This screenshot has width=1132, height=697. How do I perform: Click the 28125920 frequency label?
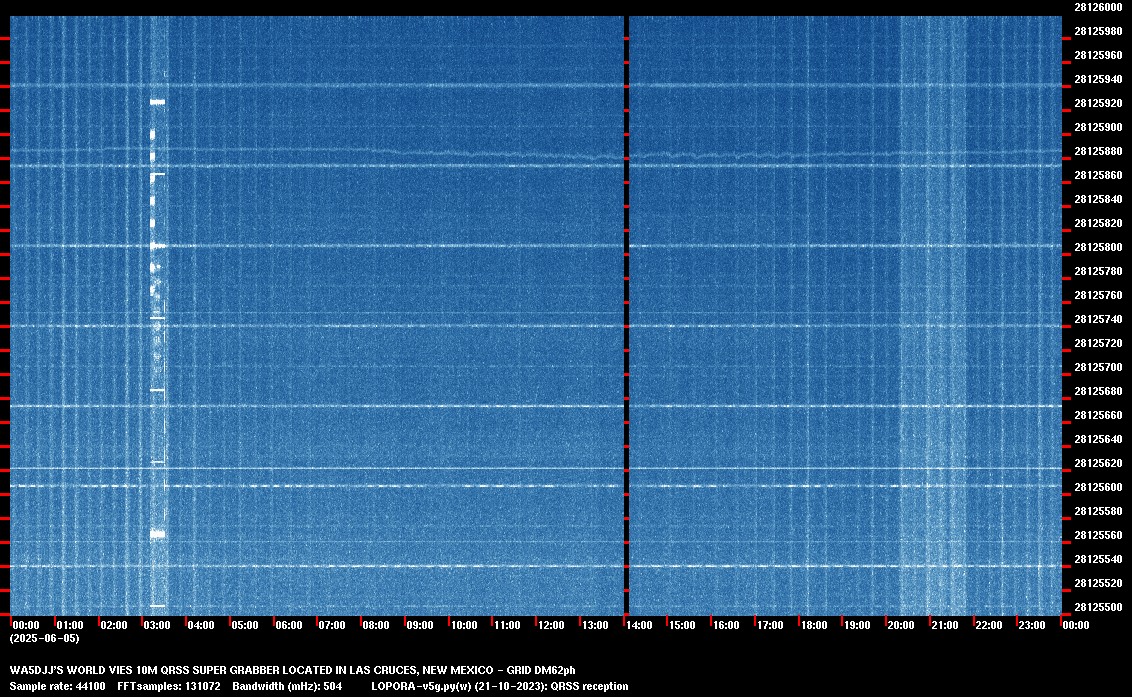(1098, 103)
